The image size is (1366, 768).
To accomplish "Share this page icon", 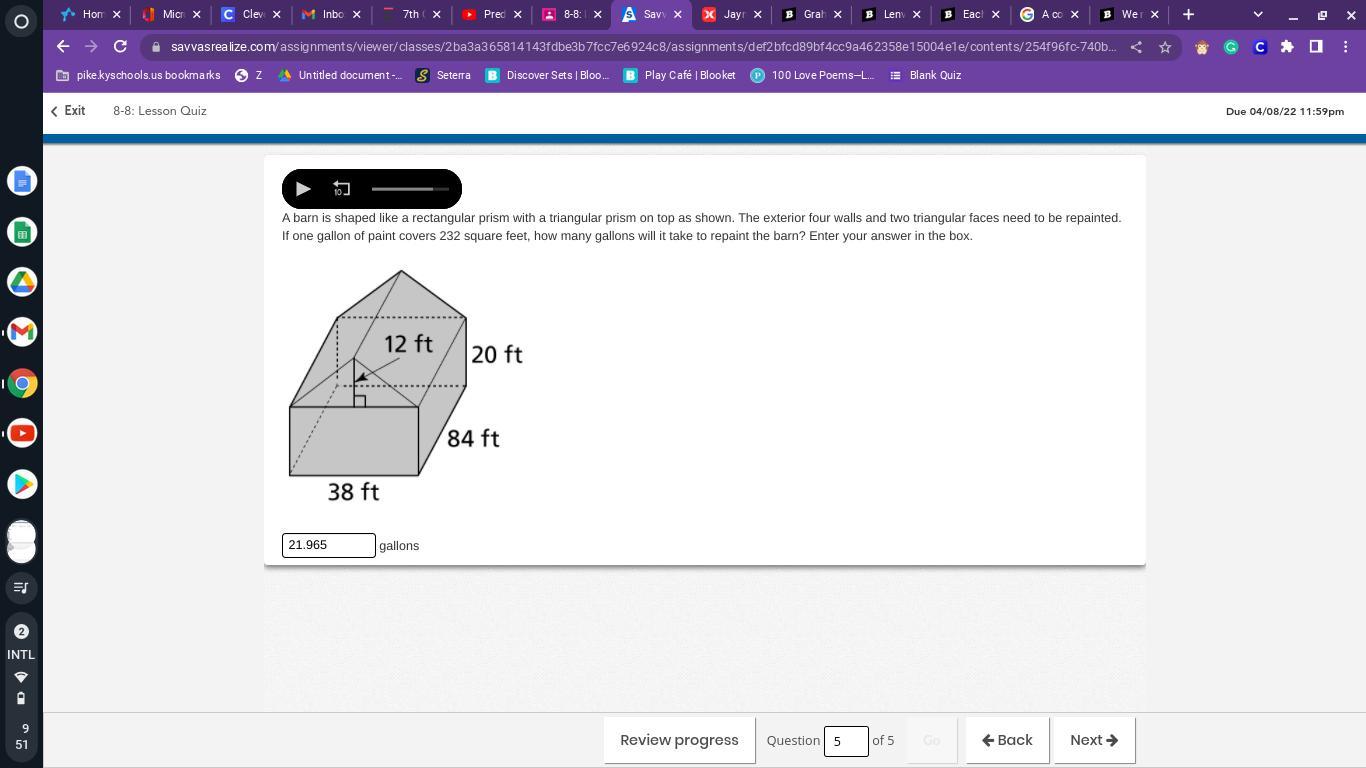I will [x=1136, y=47].
